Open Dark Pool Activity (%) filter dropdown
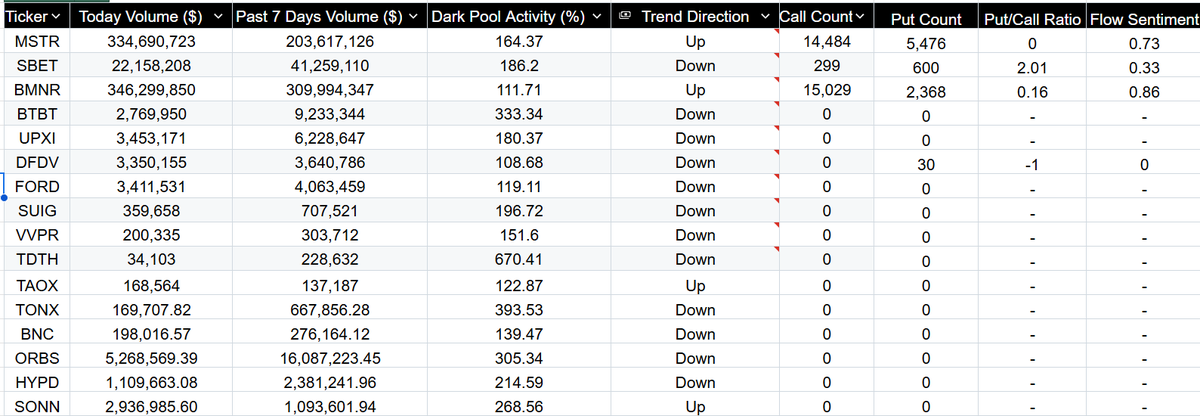Screen dimensions: 1200x416 (597, 17)
